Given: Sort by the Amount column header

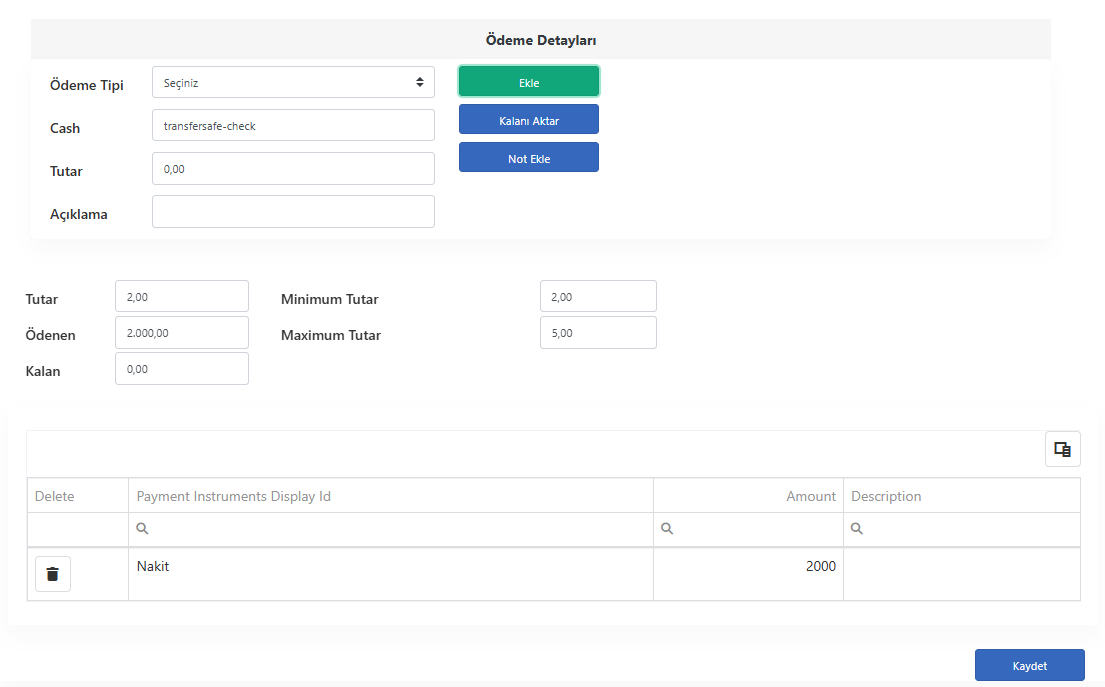Looking at the screenshot, I should coord(748,496).
